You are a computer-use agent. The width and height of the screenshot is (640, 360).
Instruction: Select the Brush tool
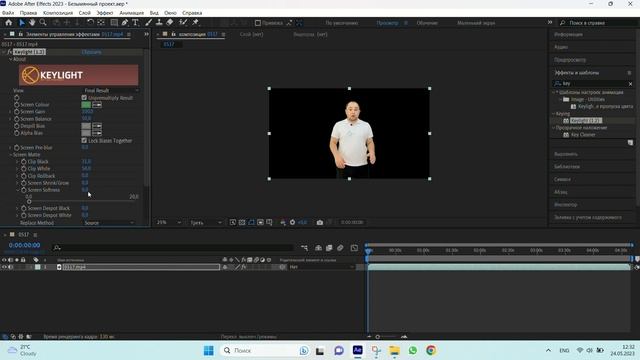pyautogui.click(x=149, y=23)
